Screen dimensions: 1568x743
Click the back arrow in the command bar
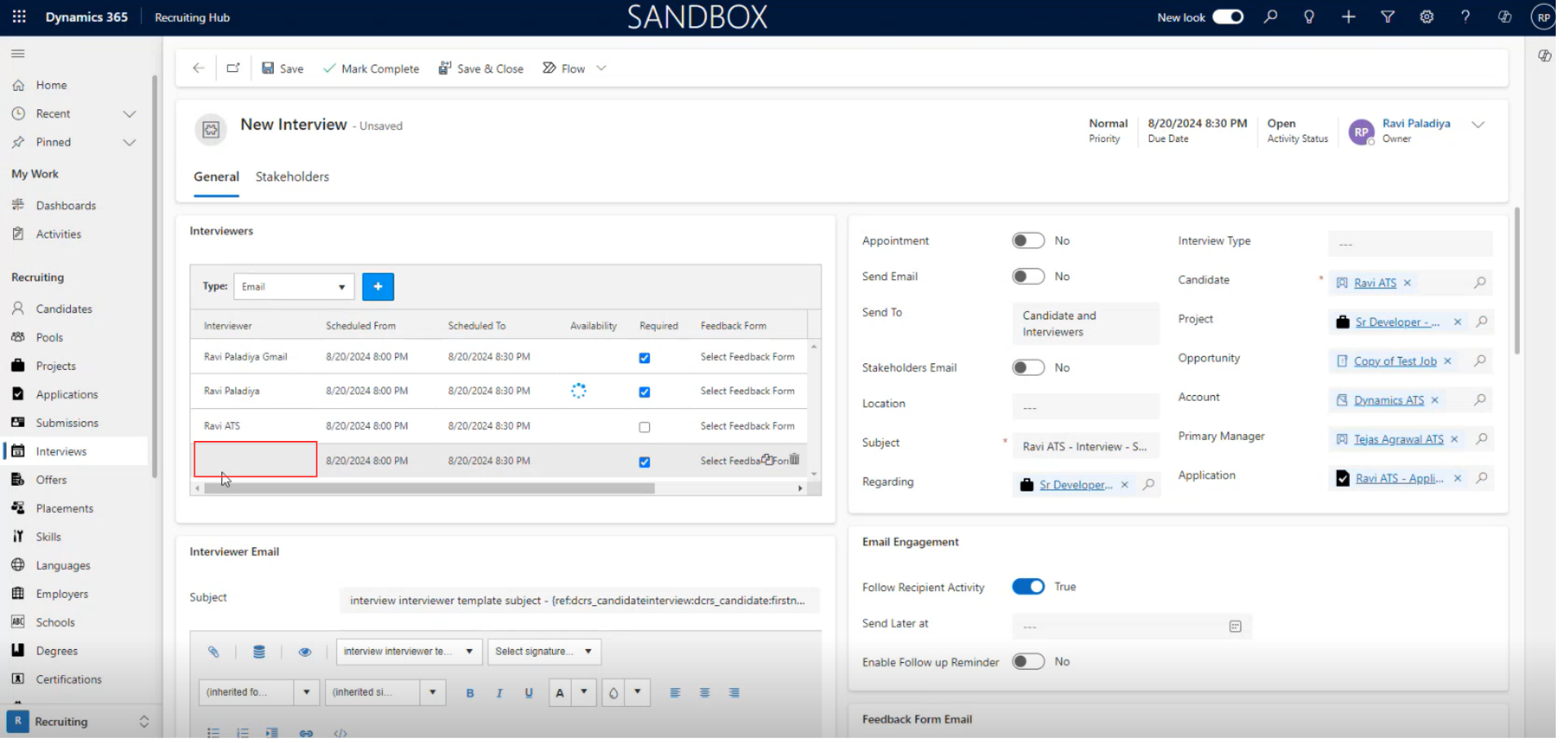(199, 69)
